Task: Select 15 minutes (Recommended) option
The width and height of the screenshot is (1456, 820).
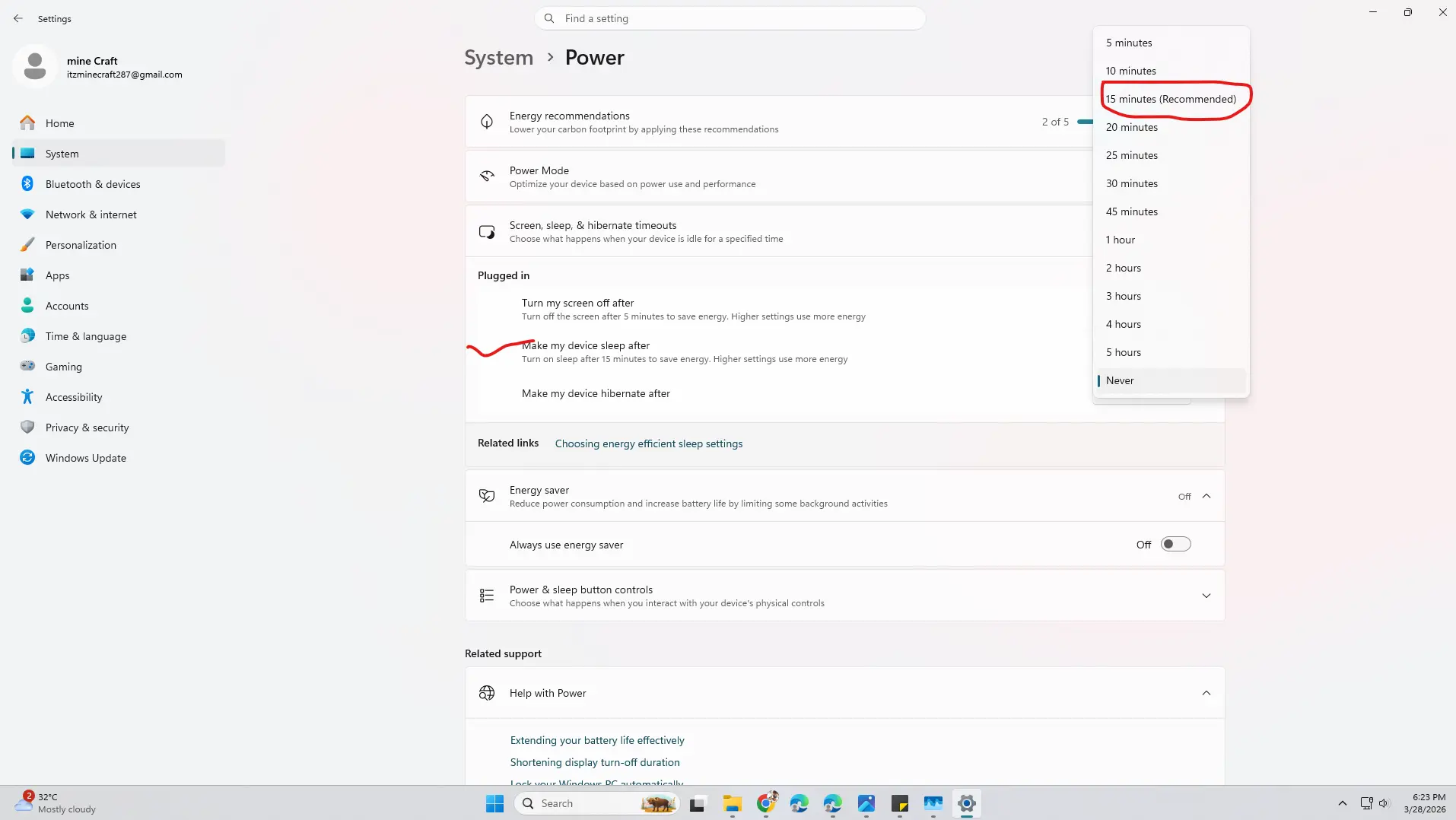Action: pyautogui.click(x=1170, y=99)
